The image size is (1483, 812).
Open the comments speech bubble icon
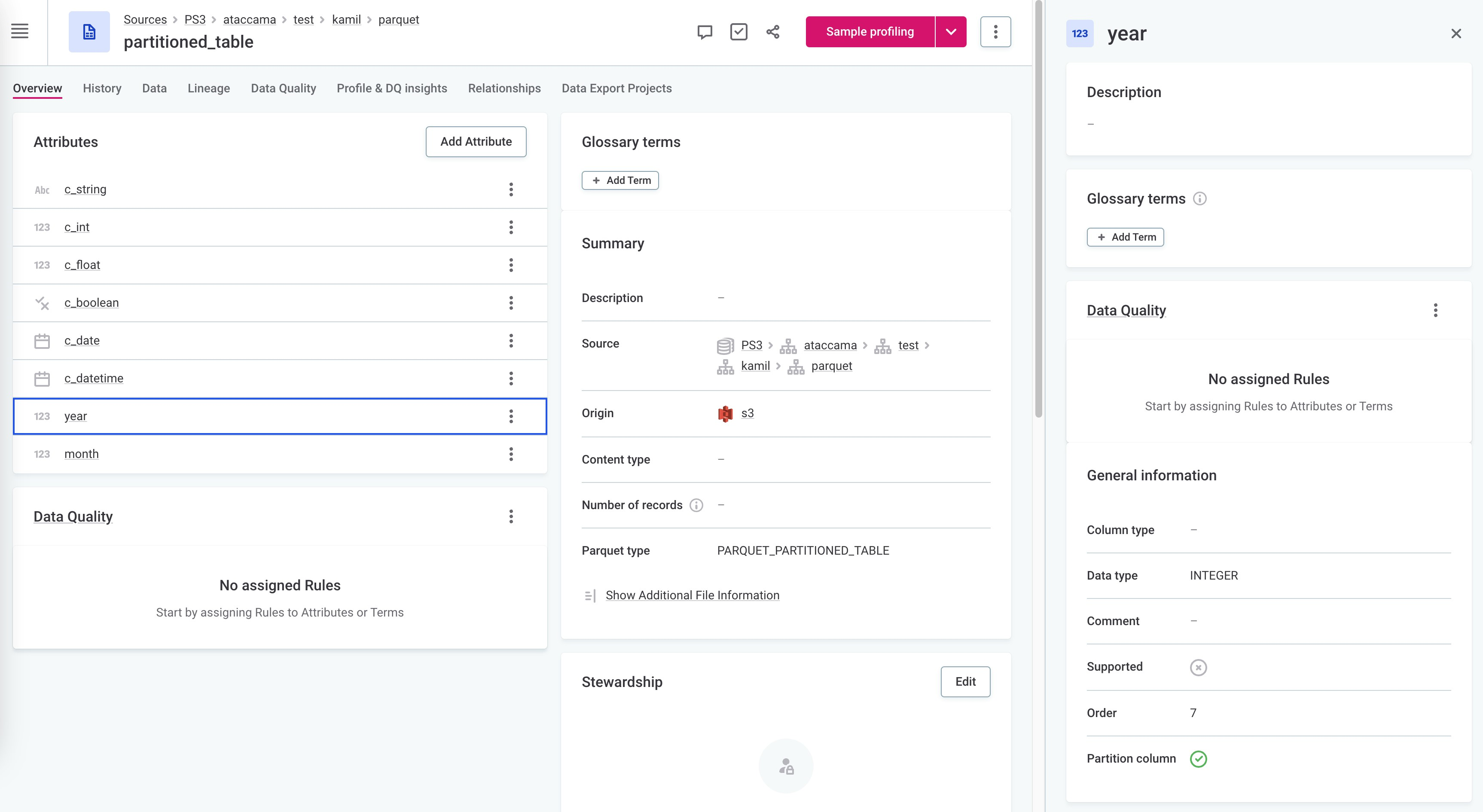704,32
